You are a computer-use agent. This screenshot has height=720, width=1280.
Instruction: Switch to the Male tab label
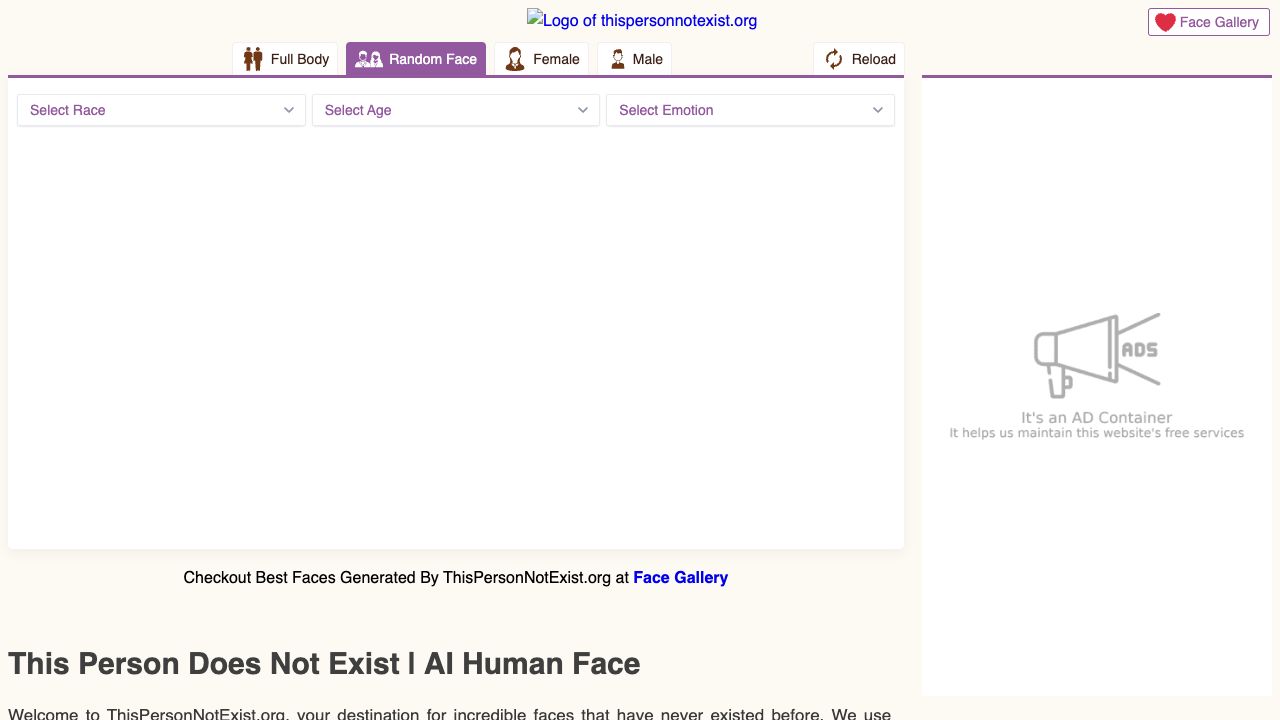(648, 59)
